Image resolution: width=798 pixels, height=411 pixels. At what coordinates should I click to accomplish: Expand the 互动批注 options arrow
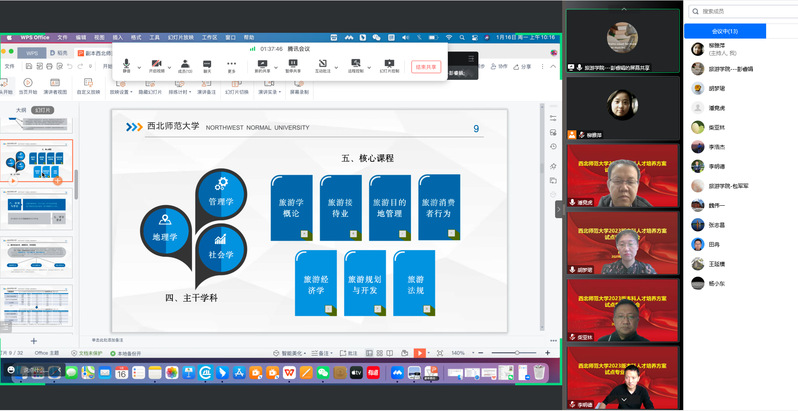(x=336, y=67)
